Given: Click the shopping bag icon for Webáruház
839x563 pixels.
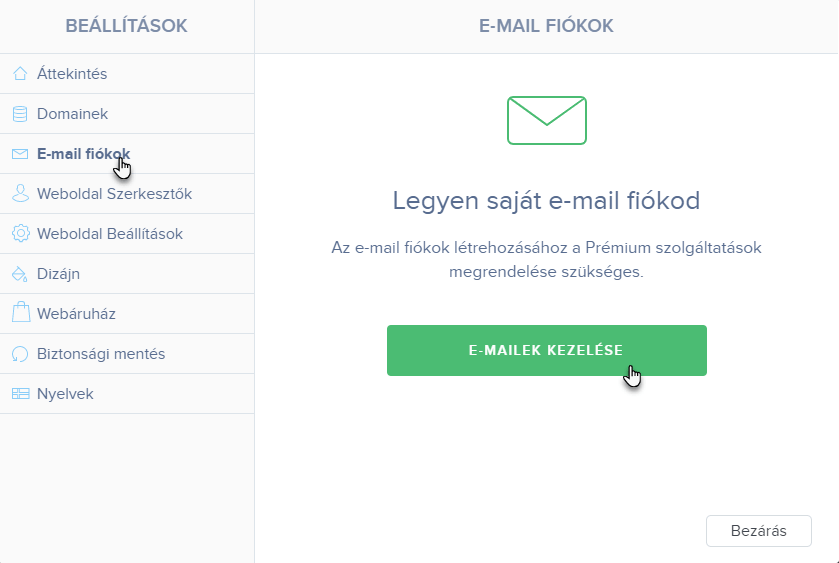Looking at the screenshot, I should click(x=21, y=313).
